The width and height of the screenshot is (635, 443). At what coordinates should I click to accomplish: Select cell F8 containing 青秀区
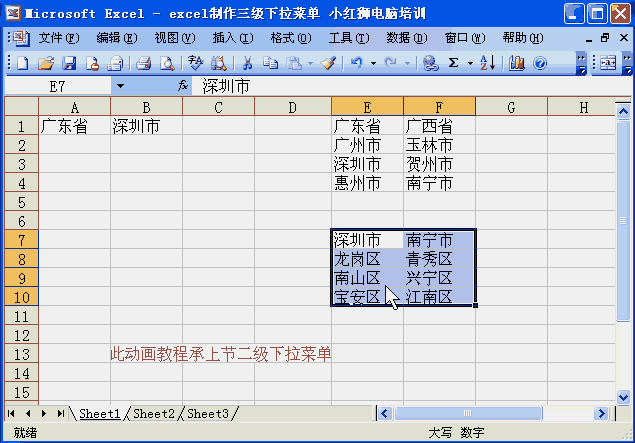pyautogui.click(x=439, y=259)
